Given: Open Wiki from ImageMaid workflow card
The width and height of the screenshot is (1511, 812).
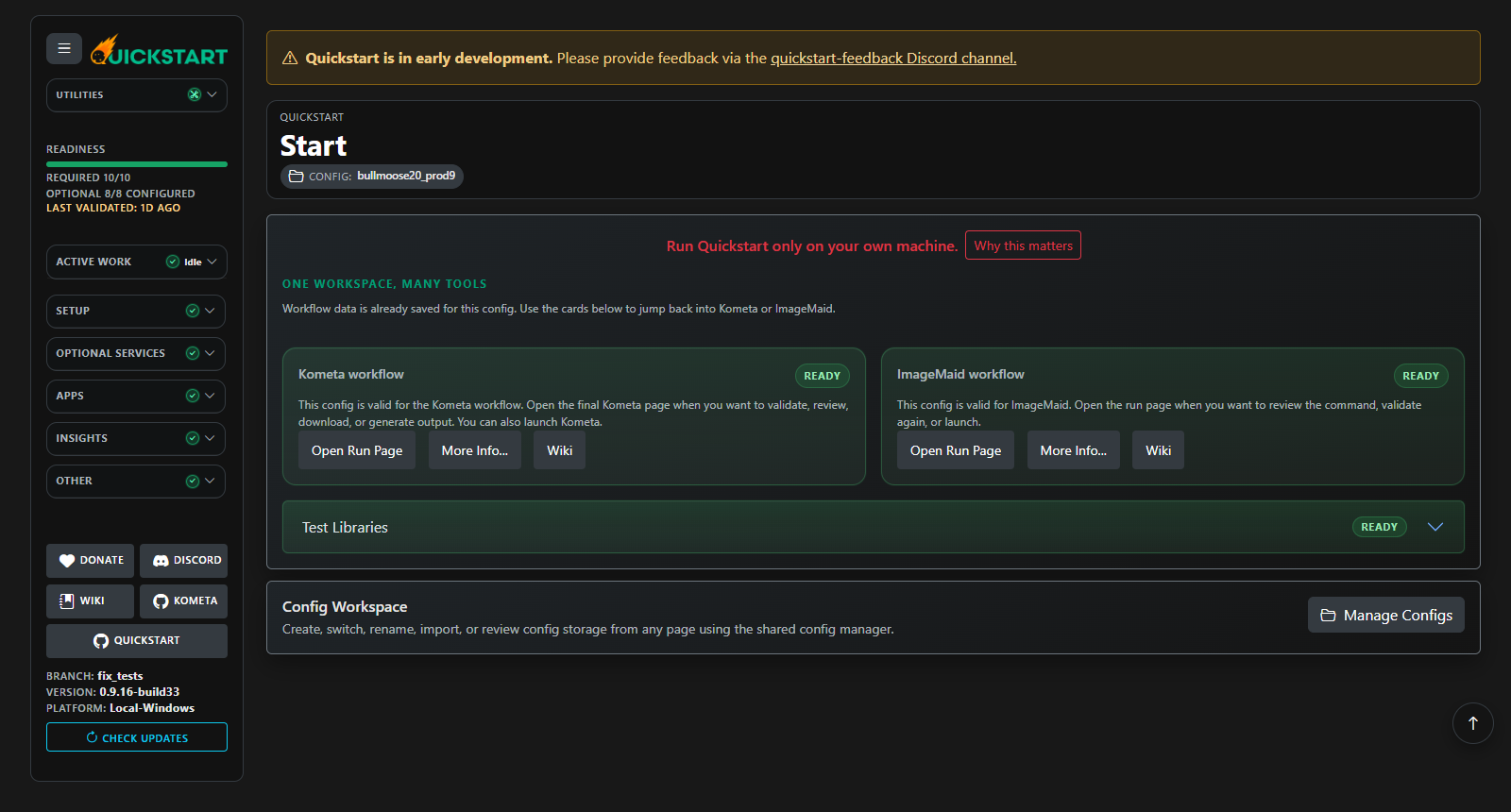Looking at the screenshot, I should coord(1159,450).
